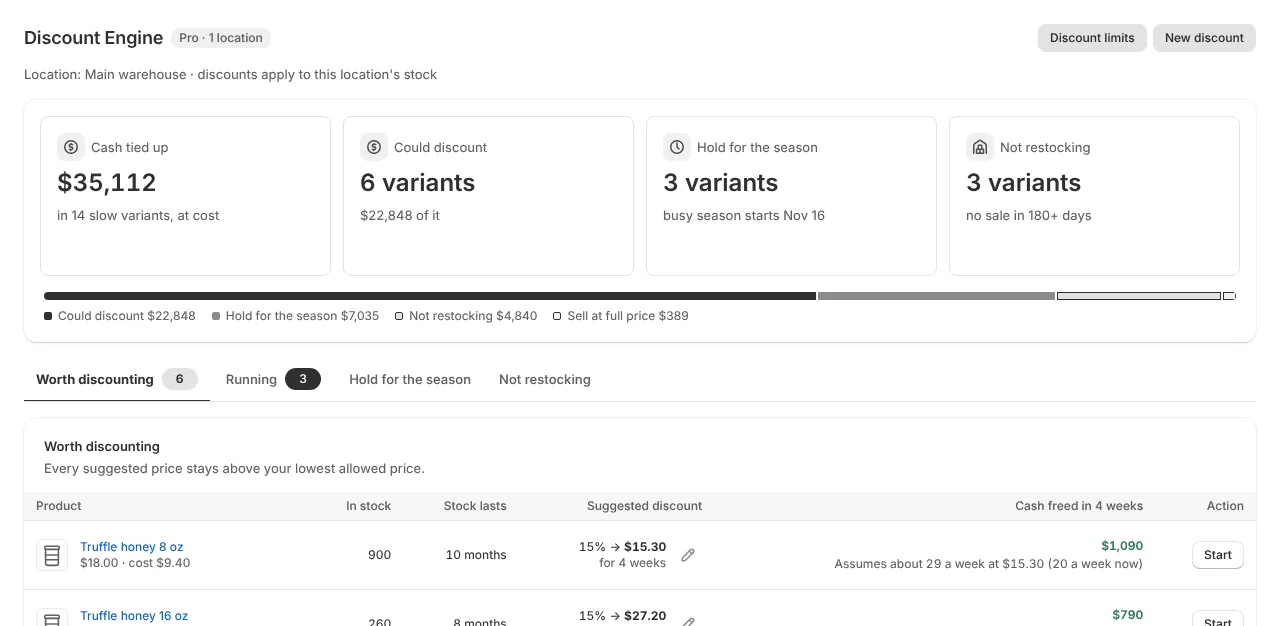Click the warehouse icon beside Not restocking
This screenshot has height=626, width=1280.
980,147
